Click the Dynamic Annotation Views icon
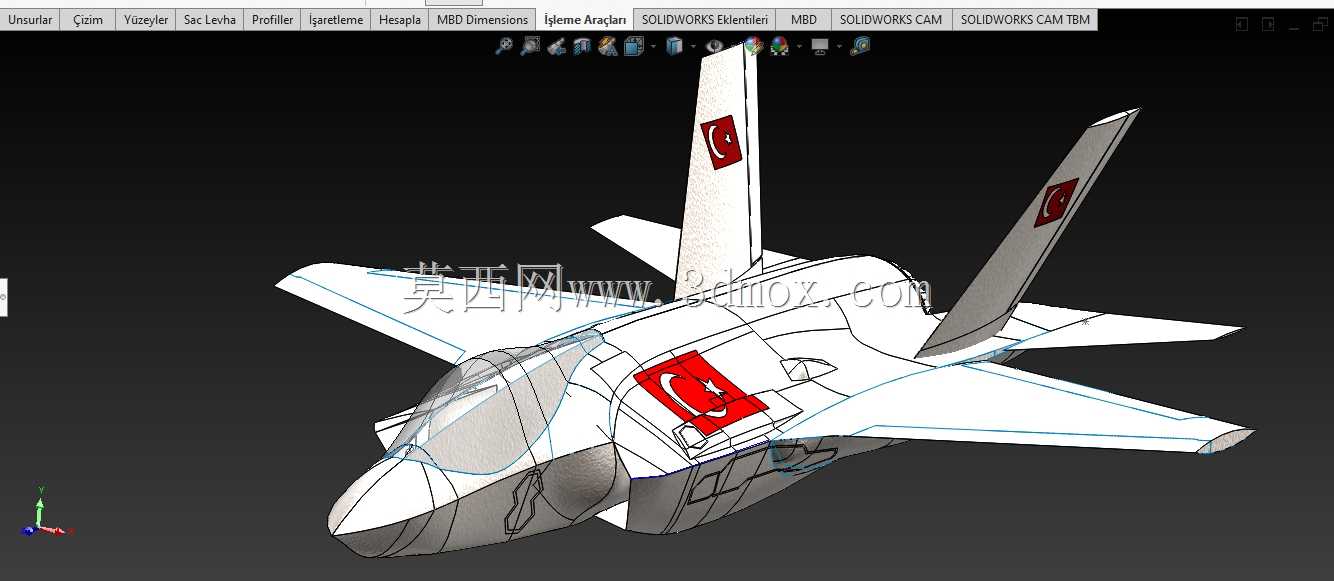Image resolution: width=1334 pixels, height=581 pixels. click(607, 46)
